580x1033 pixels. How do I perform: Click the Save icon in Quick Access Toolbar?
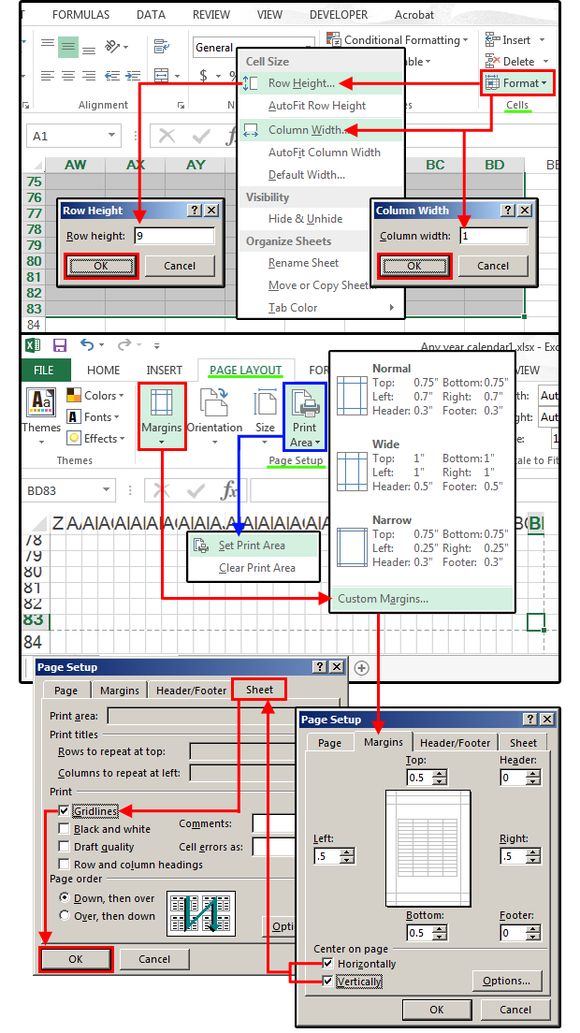pyautogui.click(x=60, y=345)
